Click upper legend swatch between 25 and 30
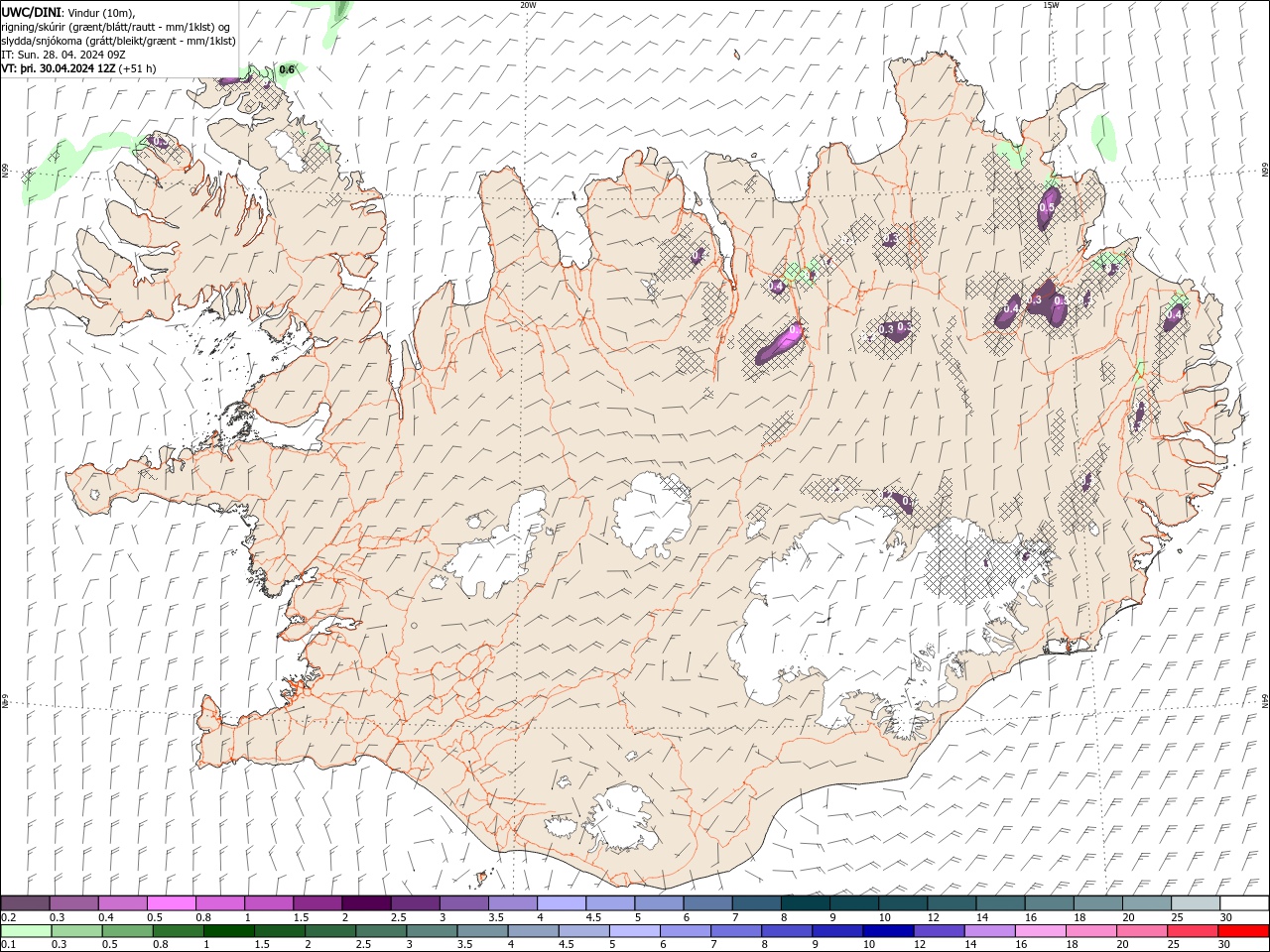The image size is (1270, 952). (1196, 902)
